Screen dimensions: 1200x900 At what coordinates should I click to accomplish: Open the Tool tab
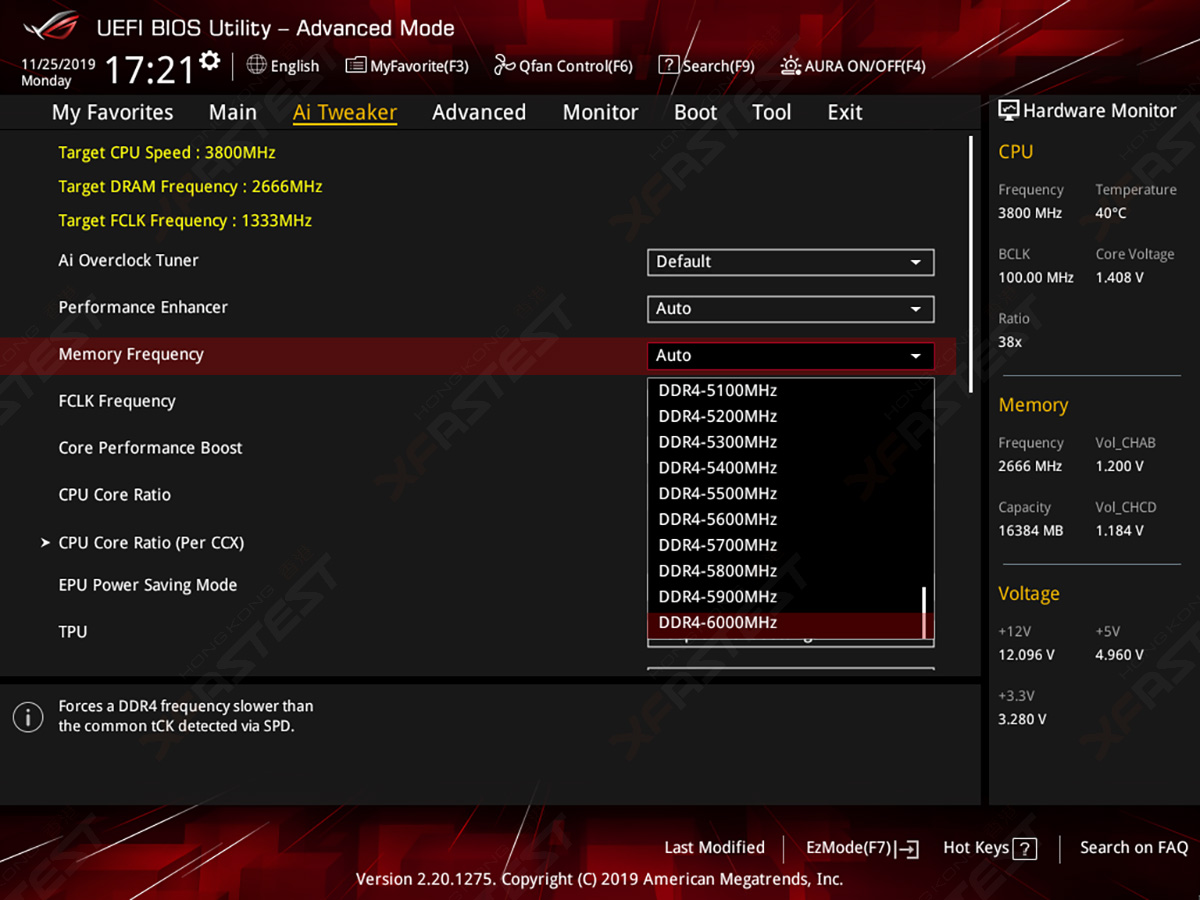coord(772,112)
